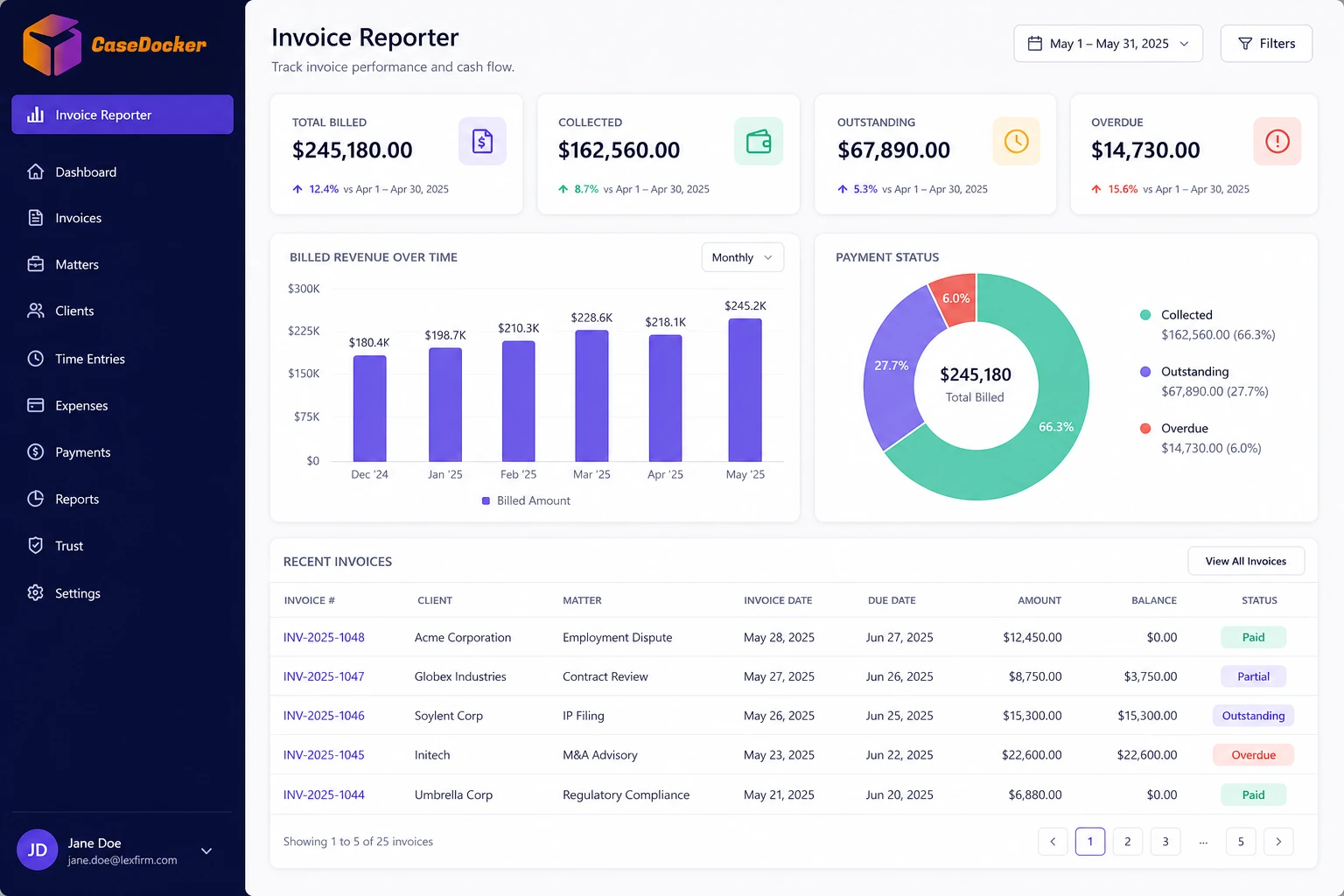Open the May 1 – May 31 date range dropdown
The height and width of the screenshot is (896, 1344).
[1108, 44]
